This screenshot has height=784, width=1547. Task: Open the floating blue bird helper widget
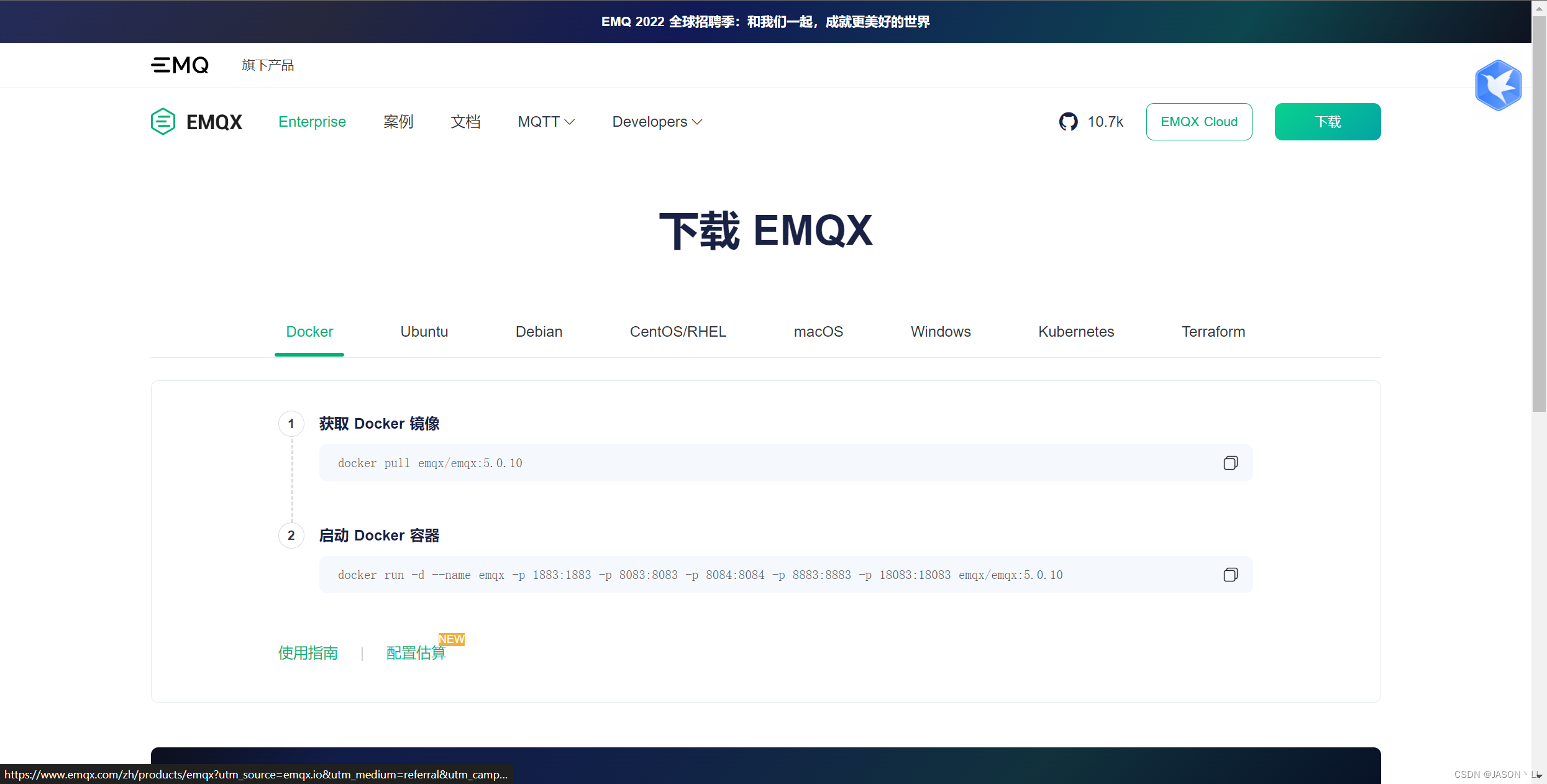point(1498,85)
